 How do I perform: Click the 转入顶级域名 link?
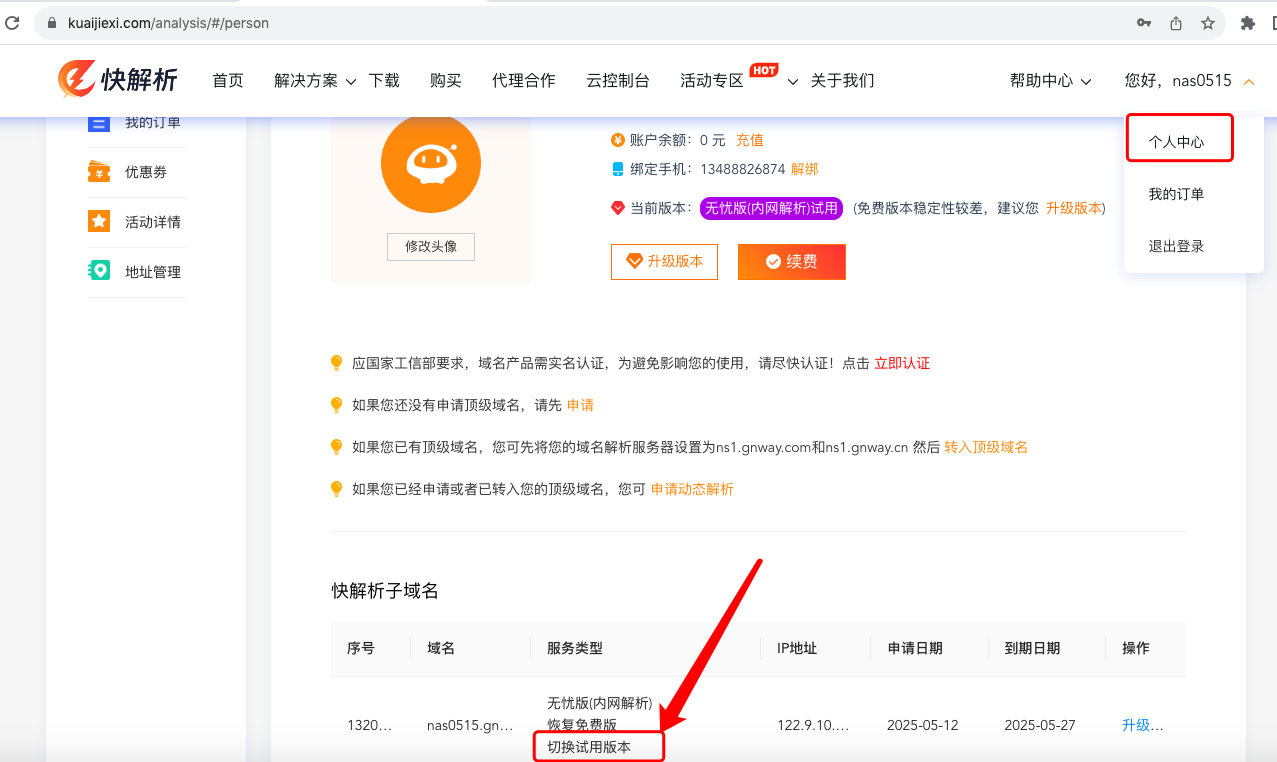click(x=986, y=447)
